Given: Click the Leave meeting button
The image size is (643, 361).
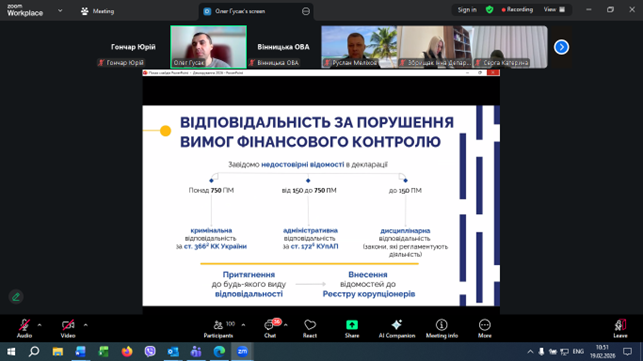Looking at the screenshot, I should click(x=620, y=328).
